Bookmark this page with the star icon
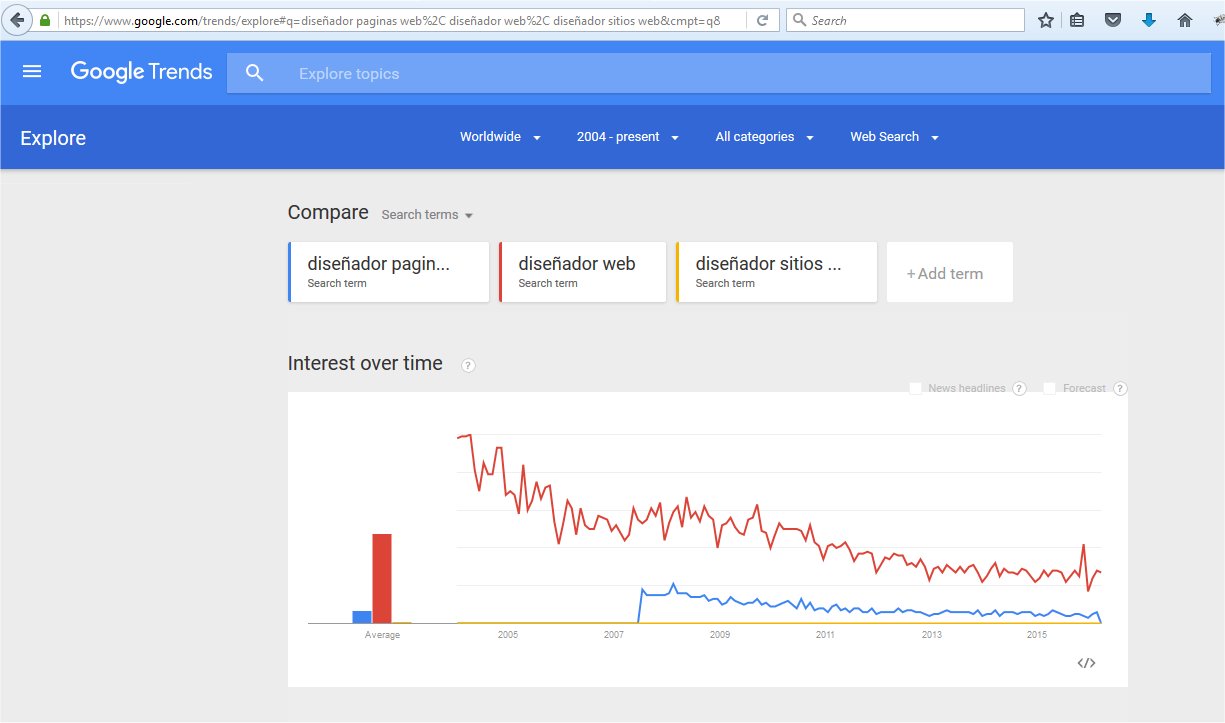Screen dimensions: 1225x723 click(1046, 20)
